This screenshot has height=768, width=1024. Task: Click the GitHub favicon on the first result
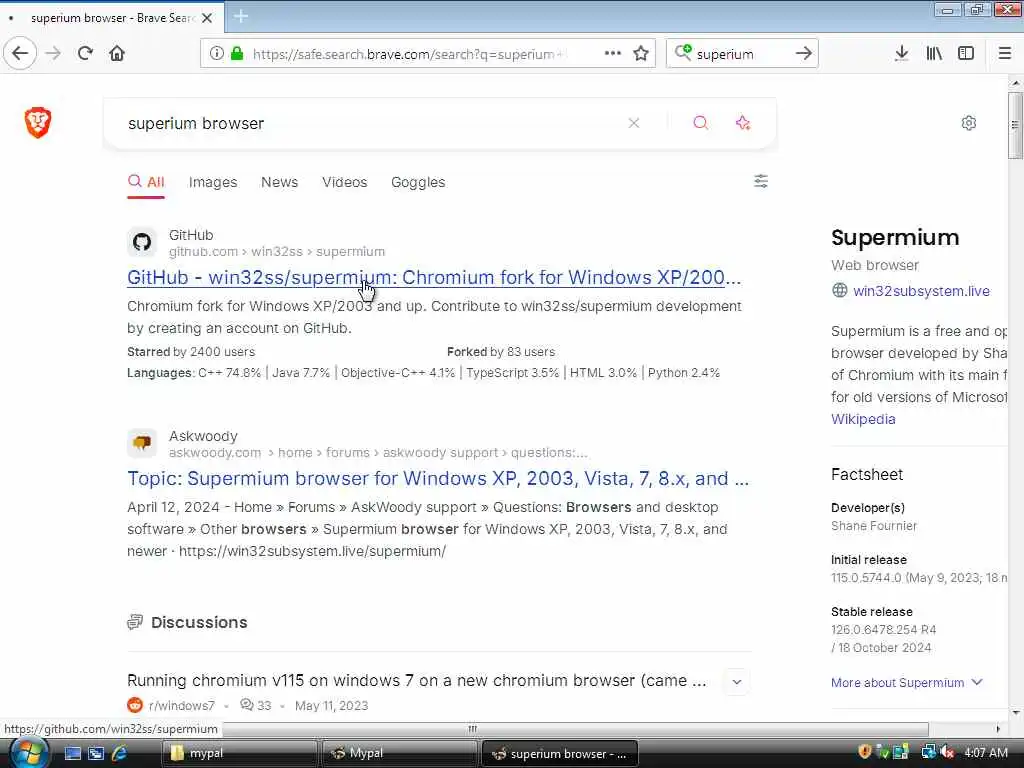(x=142, y=242)
